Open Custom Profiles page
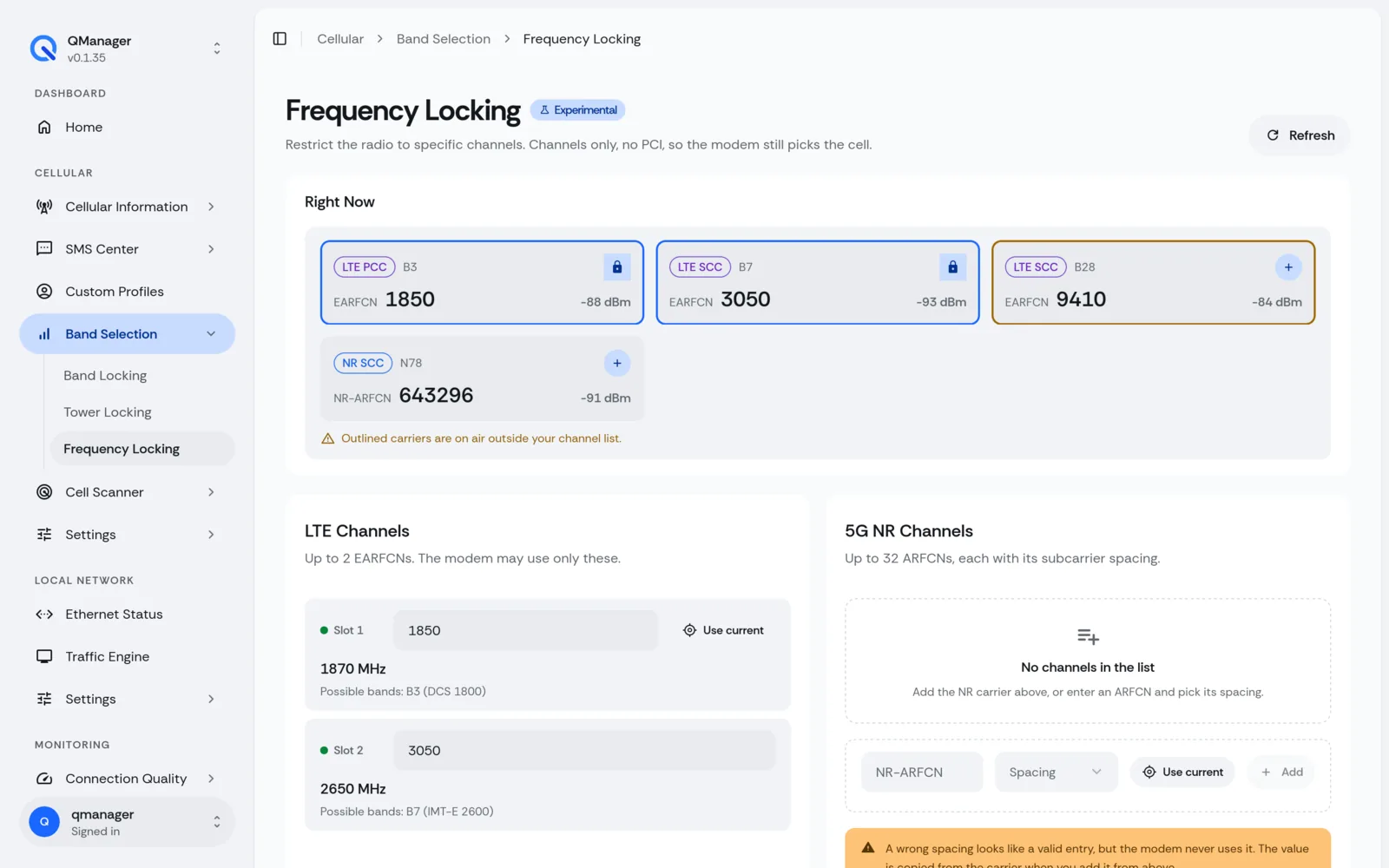1389x868 pixels. [128, 292]
